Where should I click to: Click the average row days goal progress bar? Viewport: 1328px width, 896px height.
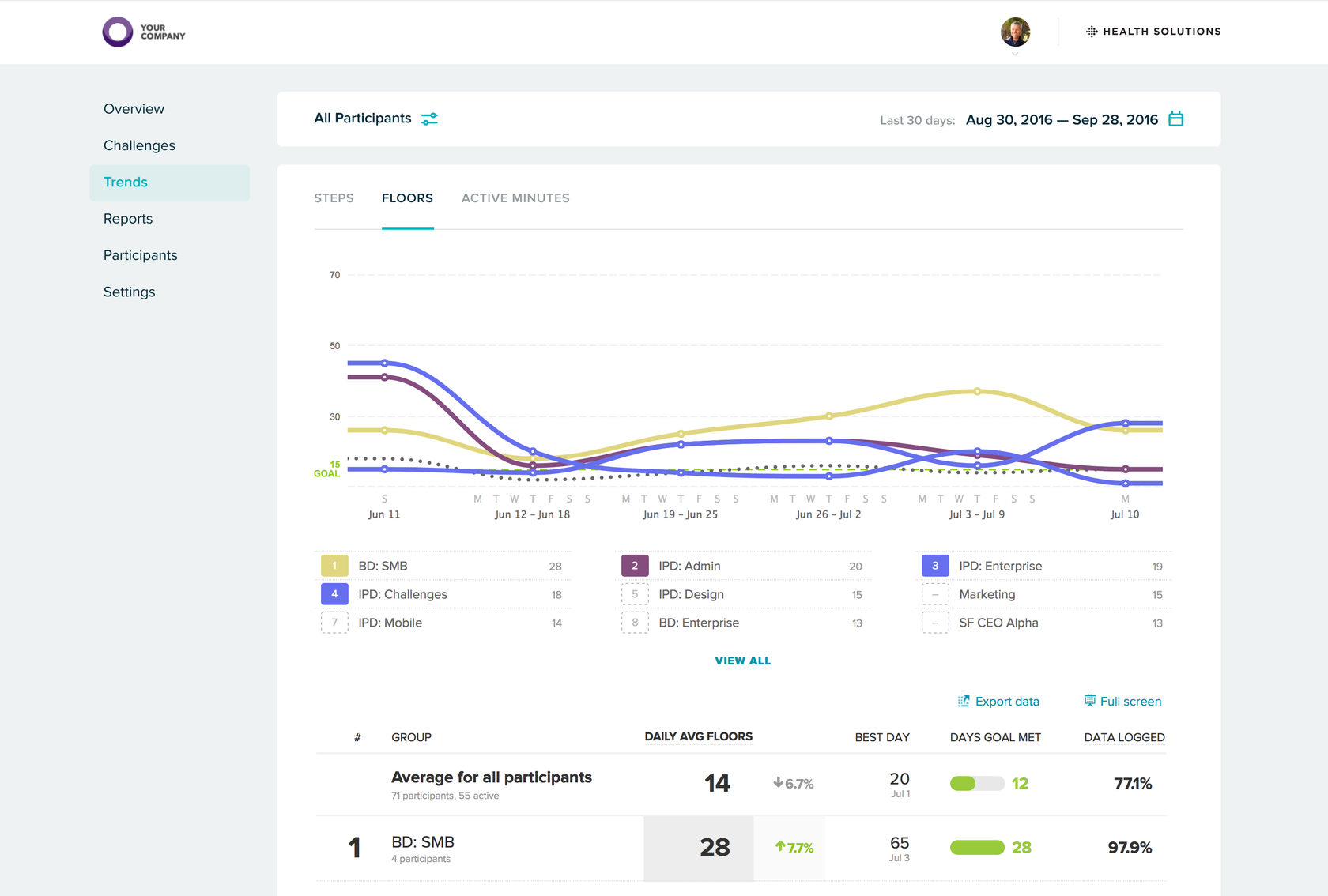coord(977,784)
